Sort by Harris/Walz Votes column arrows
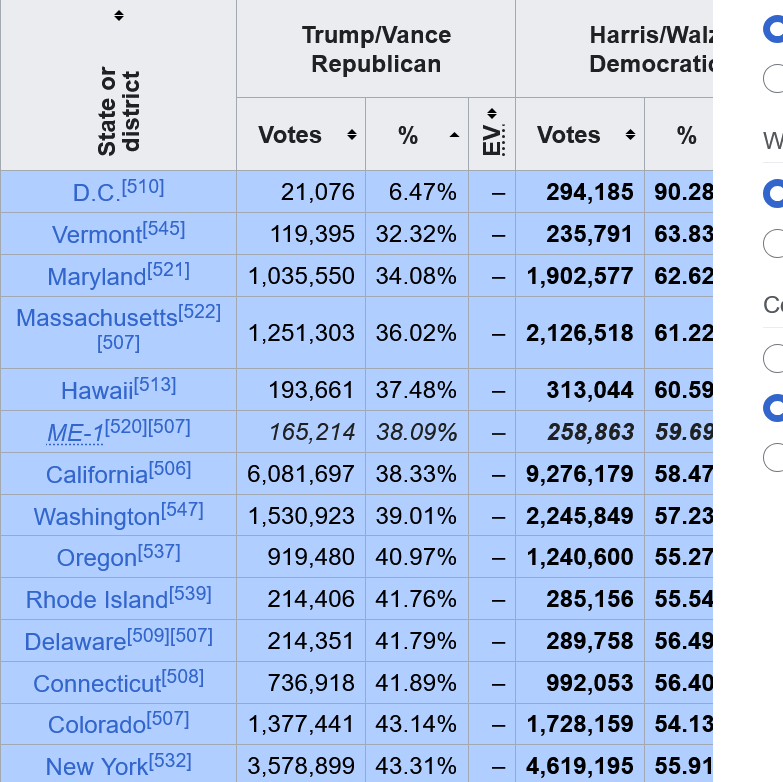The height and width of the screenshot is (782, 783). point(631,135)
